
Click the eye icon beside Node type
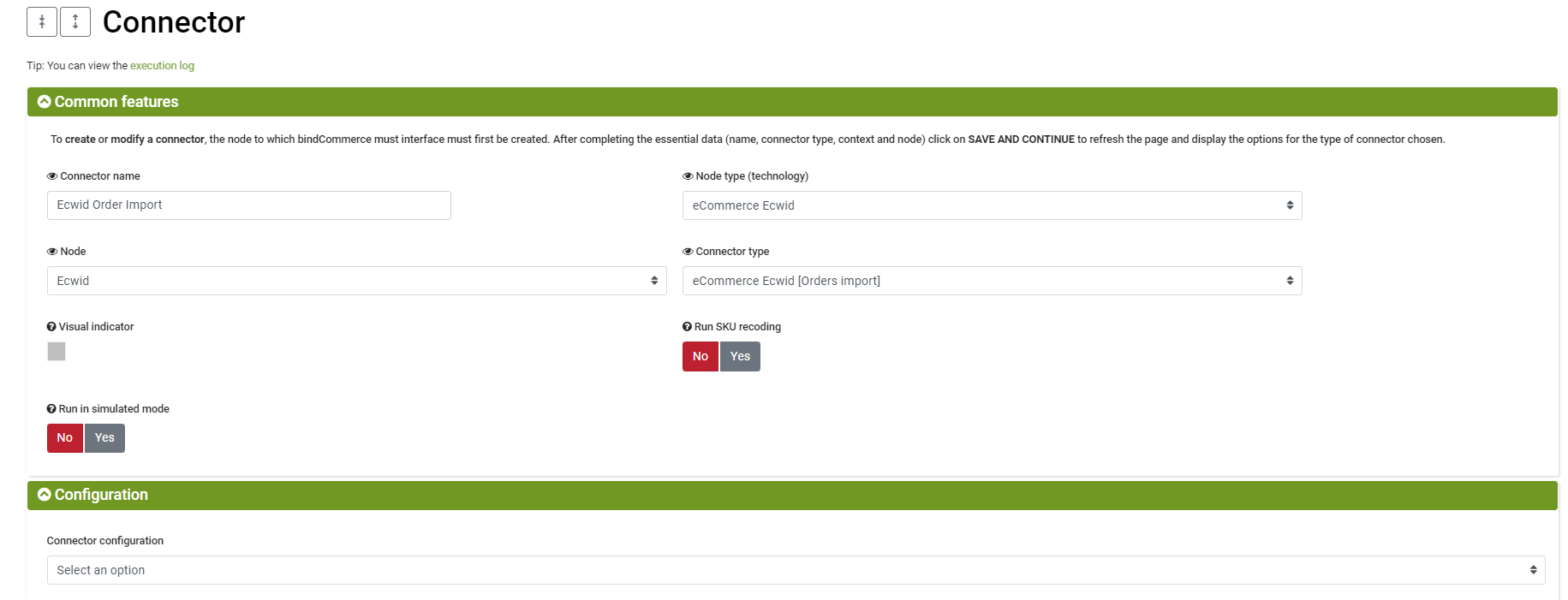[688, 176]
